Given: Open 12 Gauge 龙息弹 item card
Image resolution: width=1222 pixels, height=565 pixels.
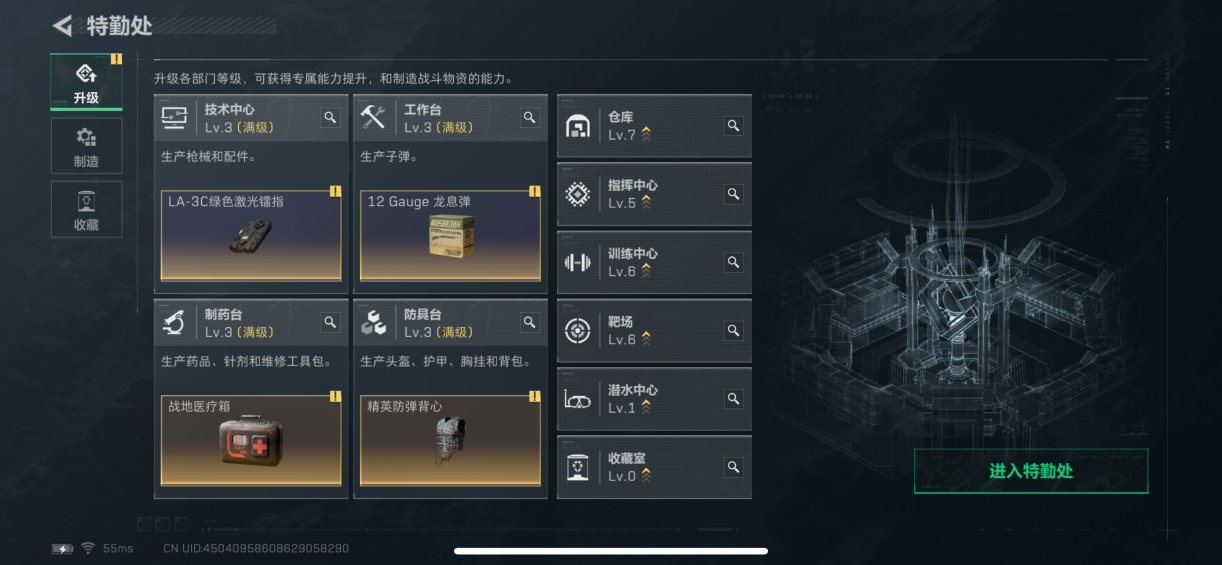Looking at the screenshot, I should click(x=450, y=235).
